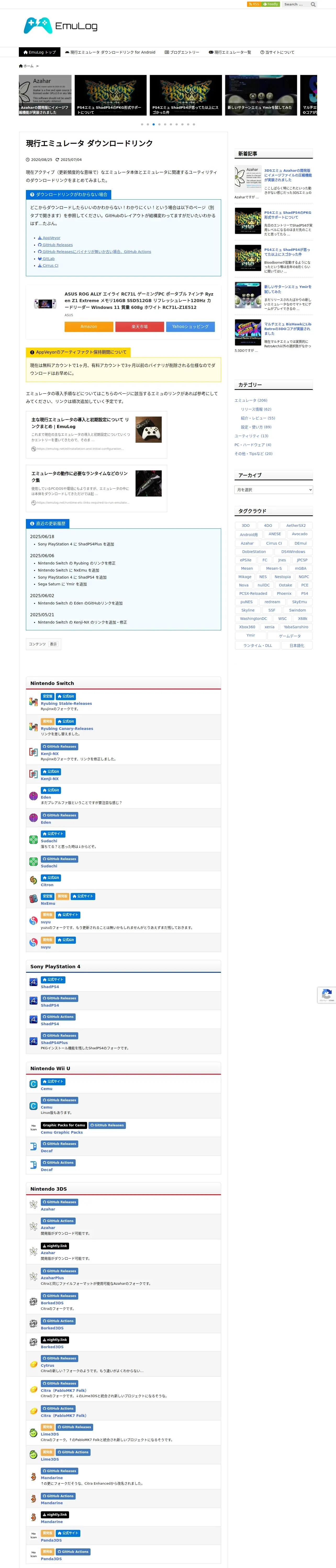Click the search magnifier icon in header

(313, 4)
